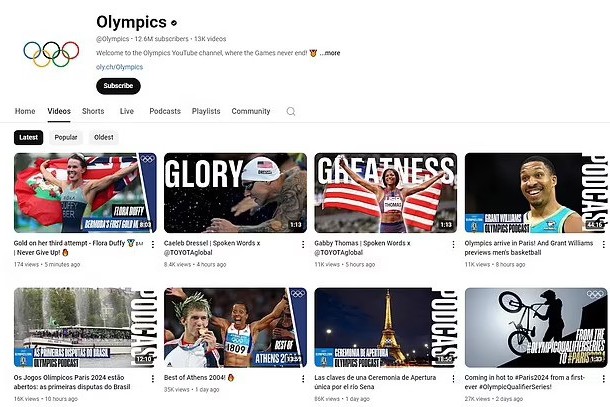This screenshot has width=610, height=407.
Task: Click the black Subscribe button
Action: 118,86
